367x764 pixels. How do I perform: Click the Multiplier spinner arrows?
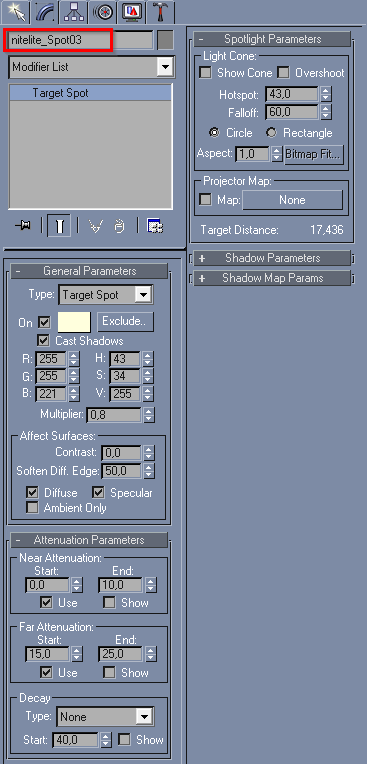149,415
